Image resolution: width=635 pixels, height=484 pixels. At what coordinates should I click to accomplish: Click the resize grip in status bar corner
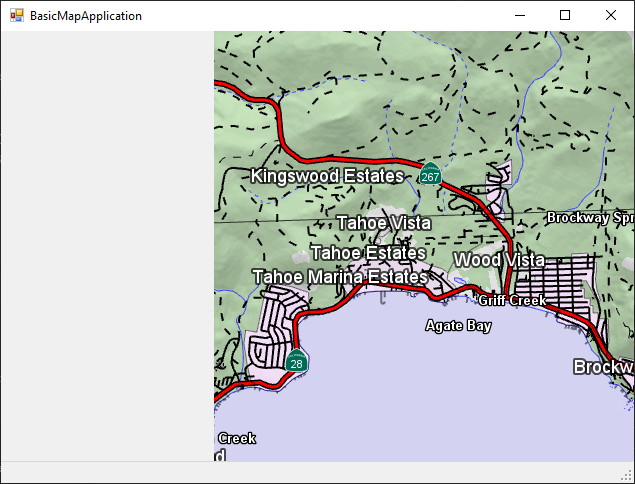[x=627, y=476]
